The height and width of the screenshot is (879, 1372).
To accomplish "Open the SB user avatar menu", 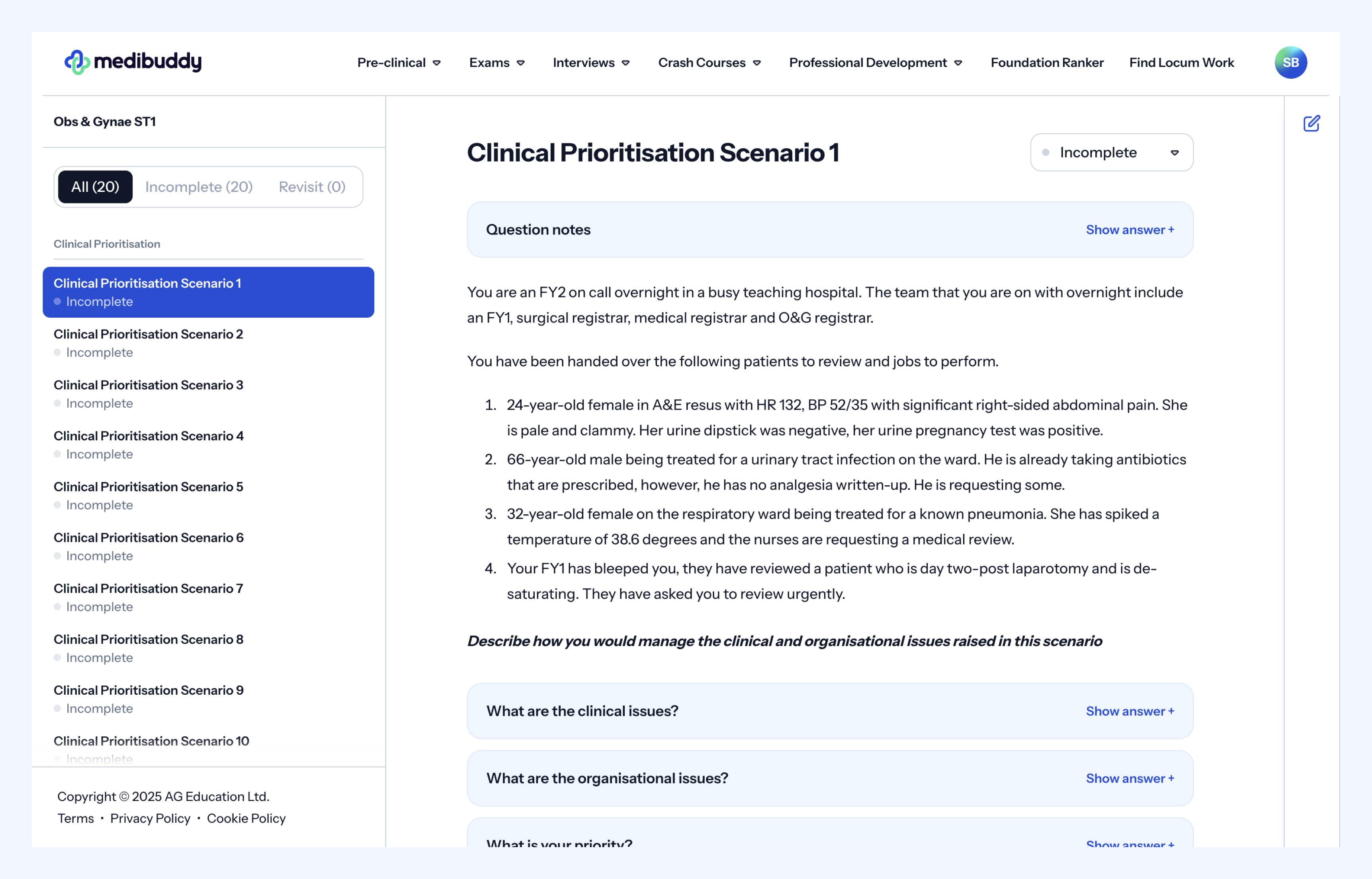I will click(x=1290, y=62).
